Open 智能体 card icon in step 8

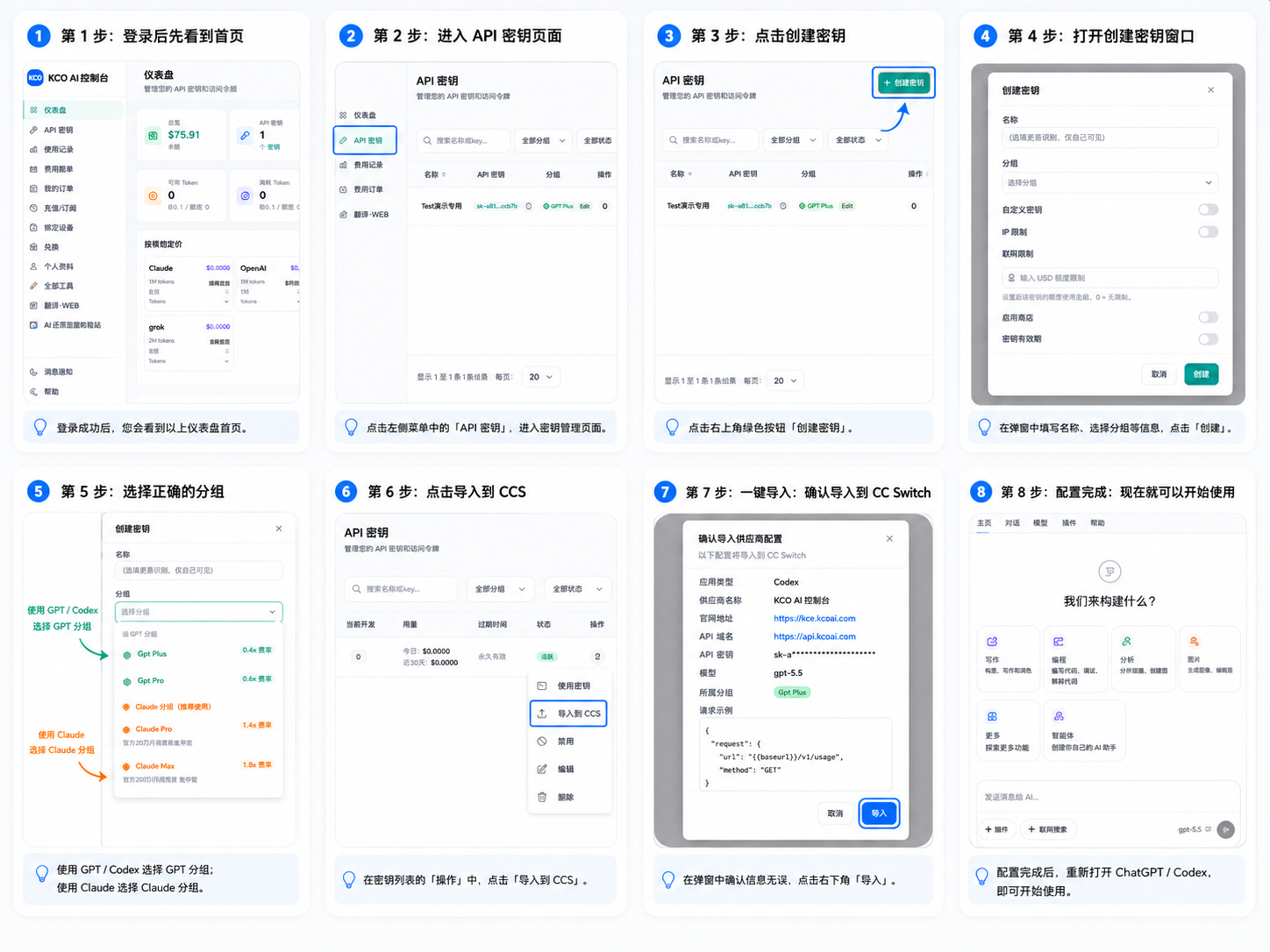pyautogui.click(x=1059, y=716)
